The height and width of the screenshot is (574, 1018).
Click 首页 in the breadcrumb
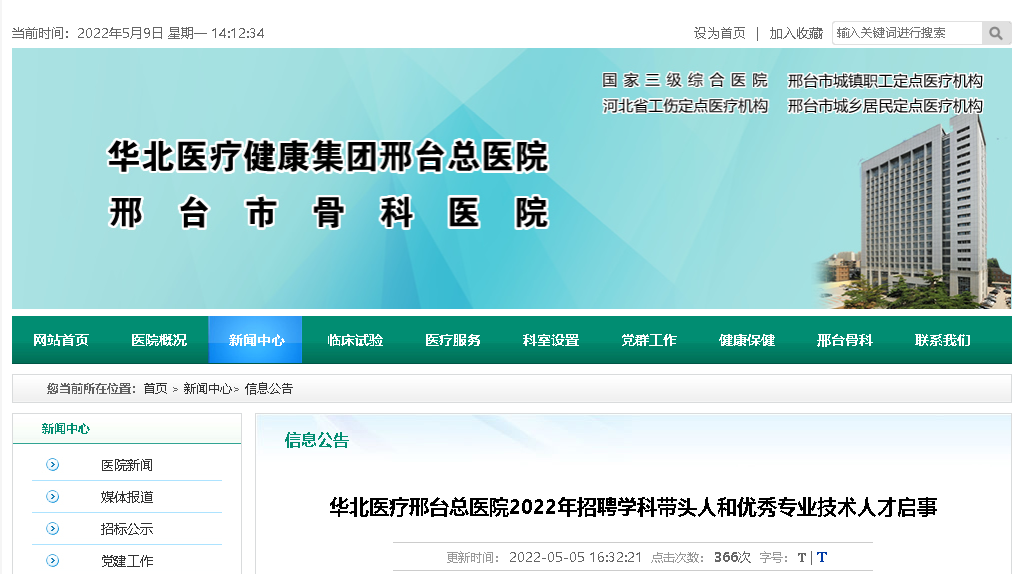point(155,389)
